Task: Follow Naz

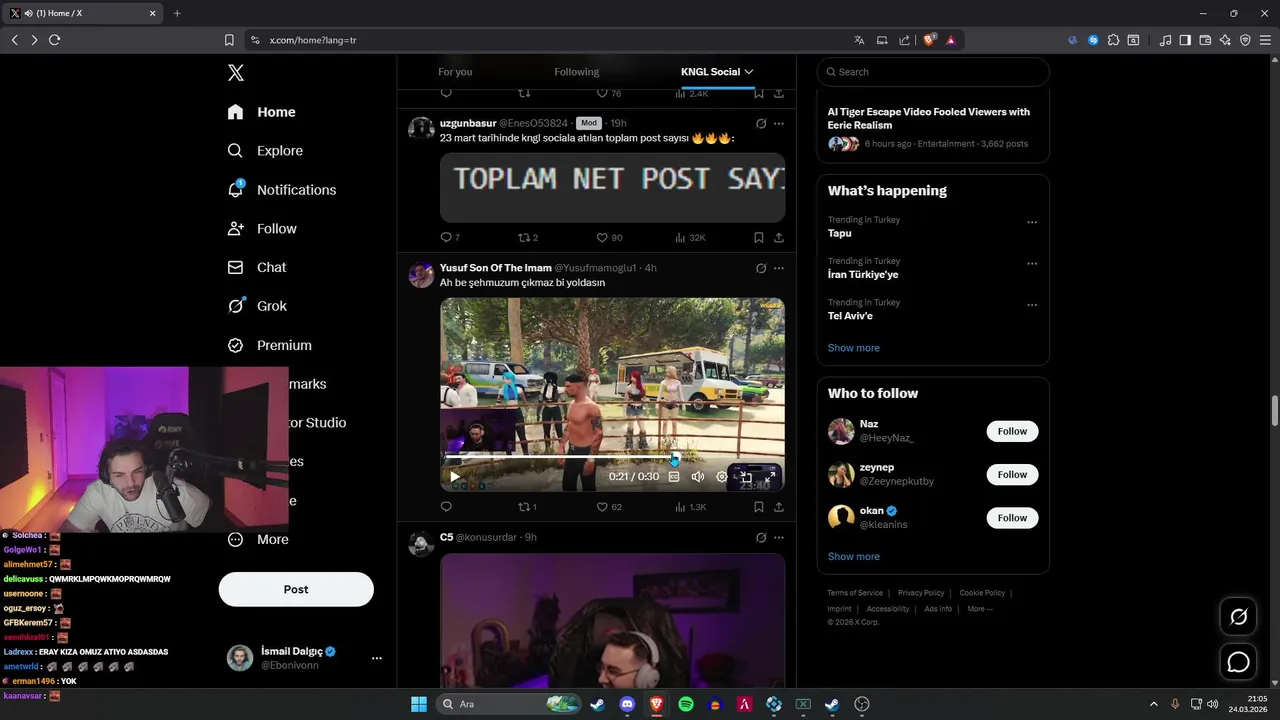Action: pos(1012,431)
